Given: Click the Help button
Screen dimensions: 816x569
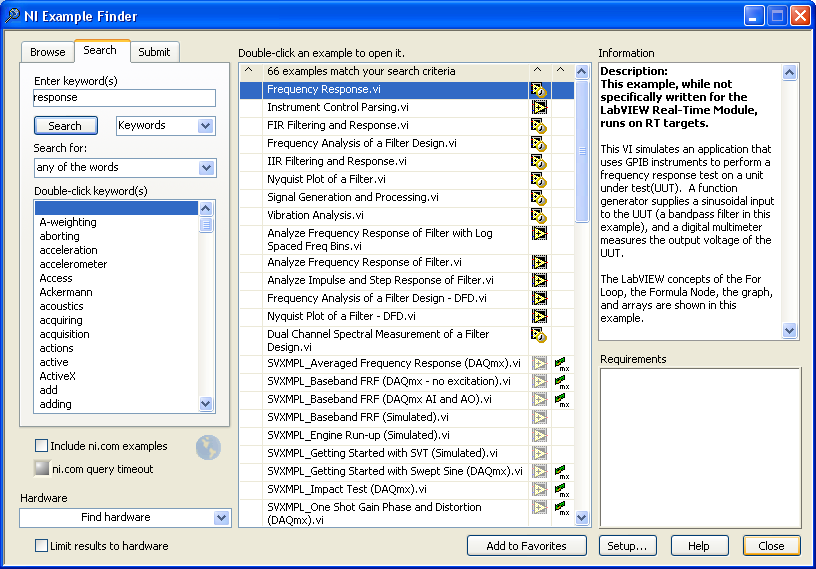Looking at the screenshot, I should (698, 546).
